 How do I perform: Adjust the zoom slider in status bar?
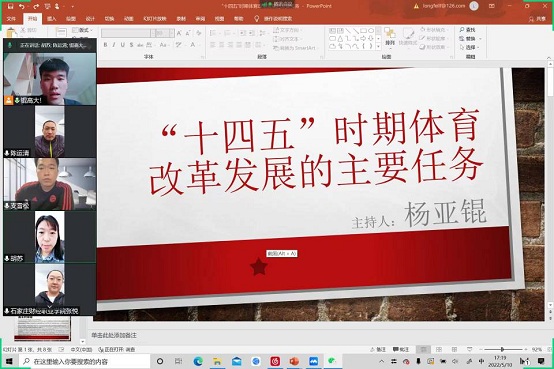tap(502, 350)
